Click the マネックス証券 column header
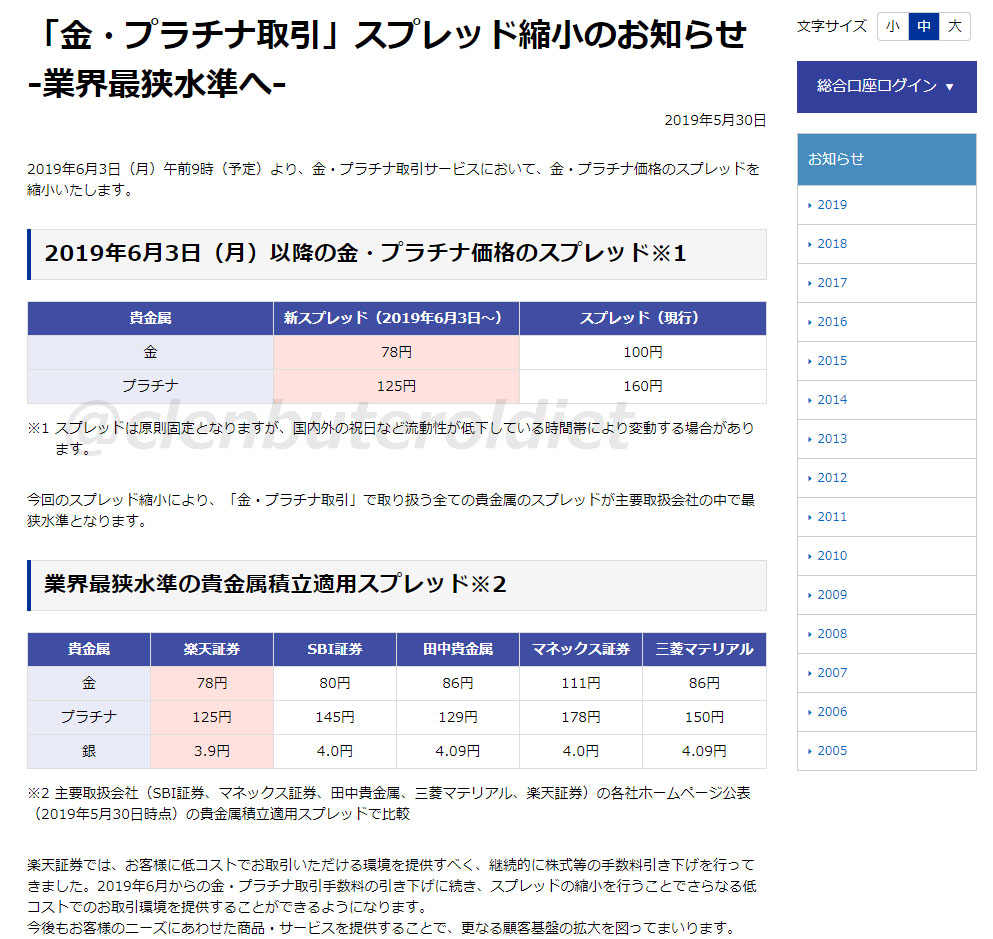This screenshot has height=939, width=993. tap(581, 649)
